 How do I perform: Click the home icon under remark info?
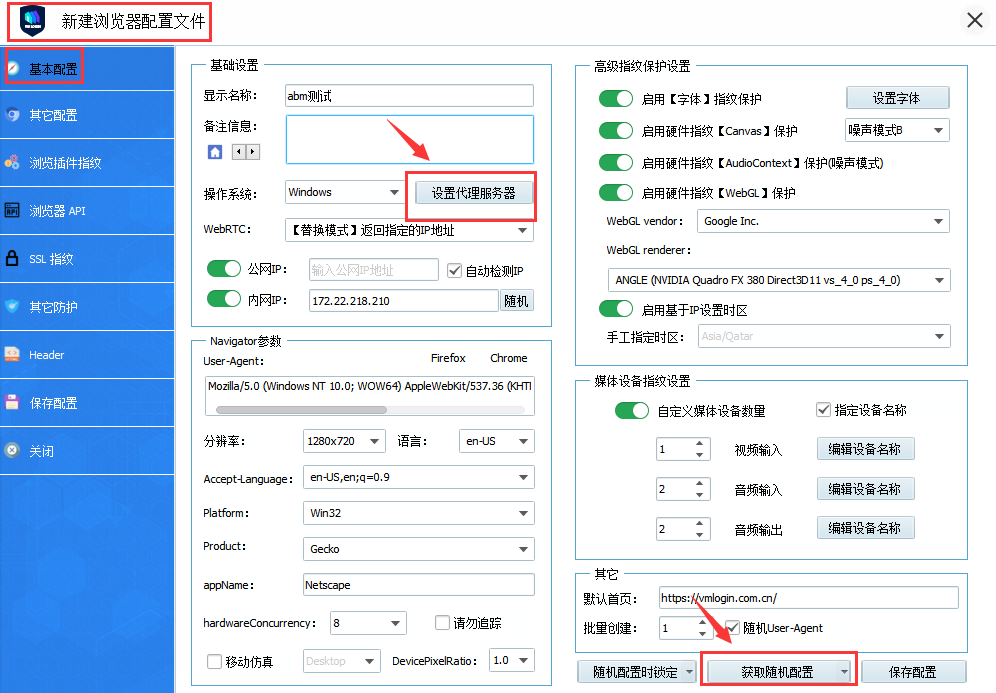214,152
